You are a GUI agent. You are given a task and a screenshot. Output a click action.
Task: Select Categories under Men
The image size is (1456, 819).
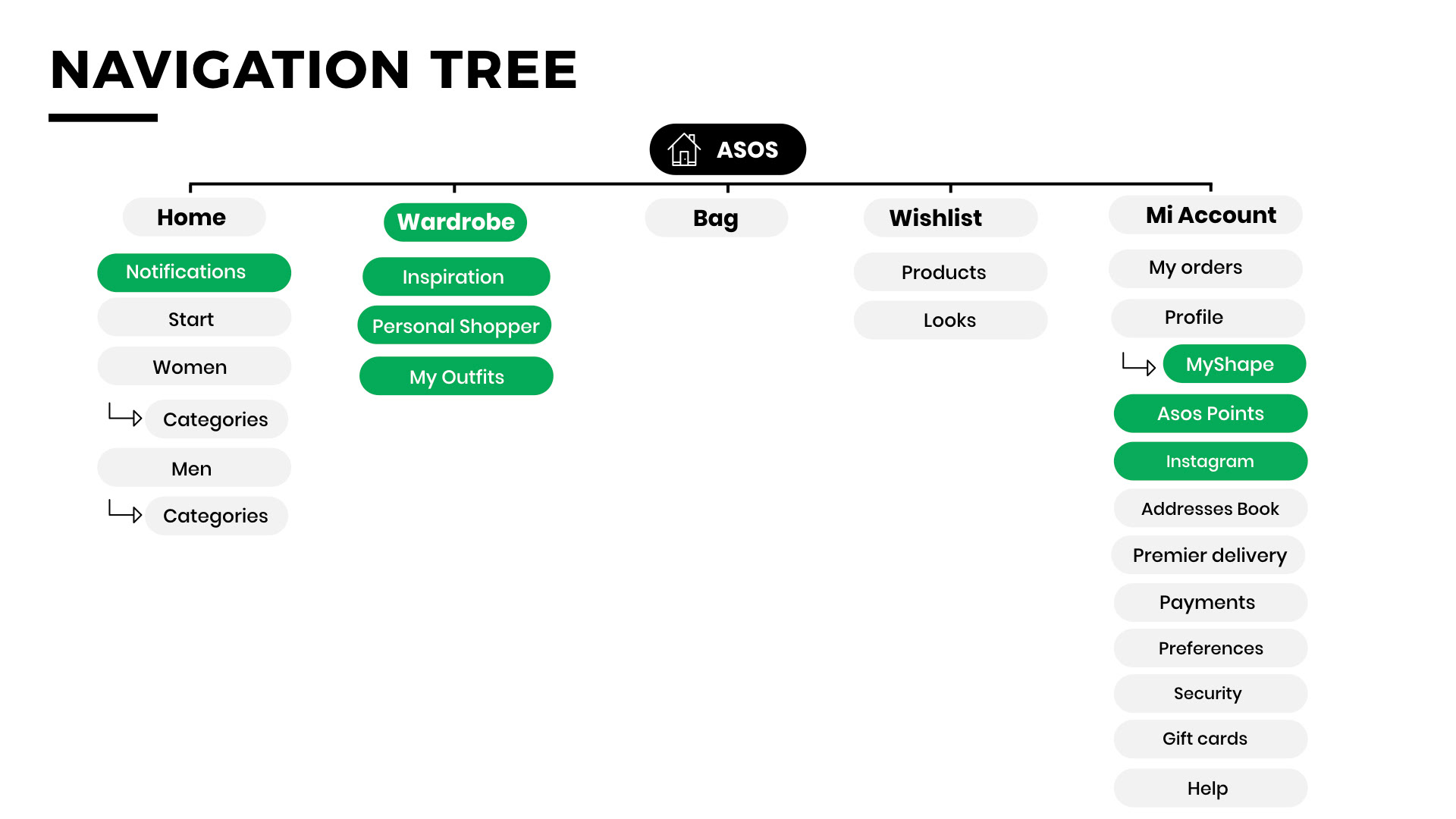(216, 516)
